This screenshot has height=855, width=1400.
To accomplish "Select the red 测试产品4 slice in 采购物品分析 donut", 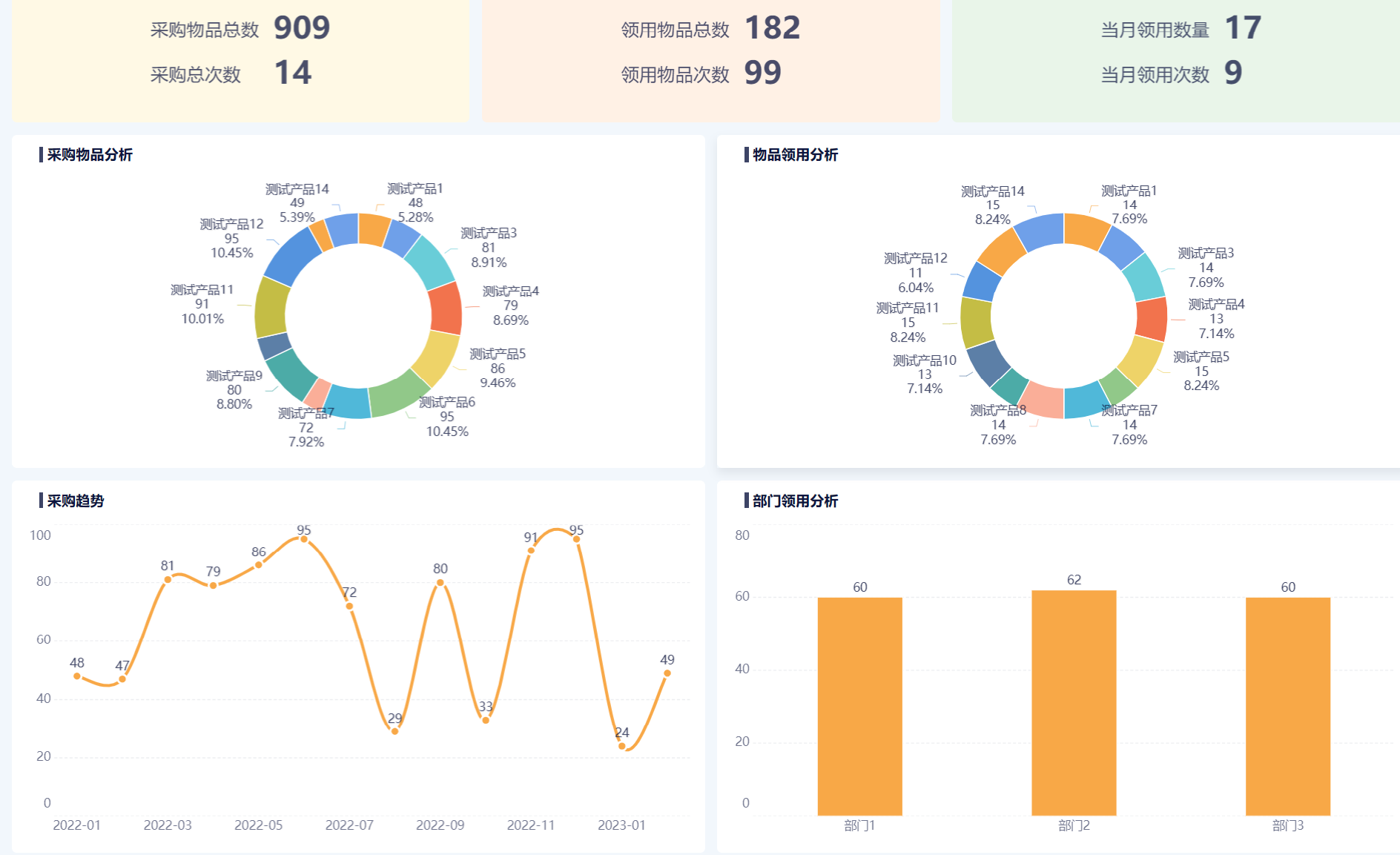I will click(446, 310).
